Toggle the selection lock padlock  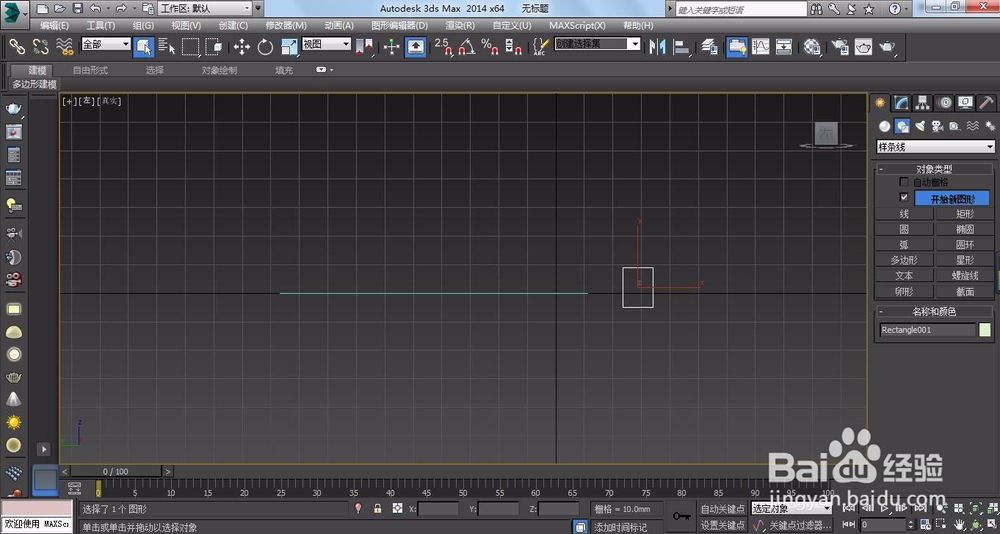click(378, 508)
